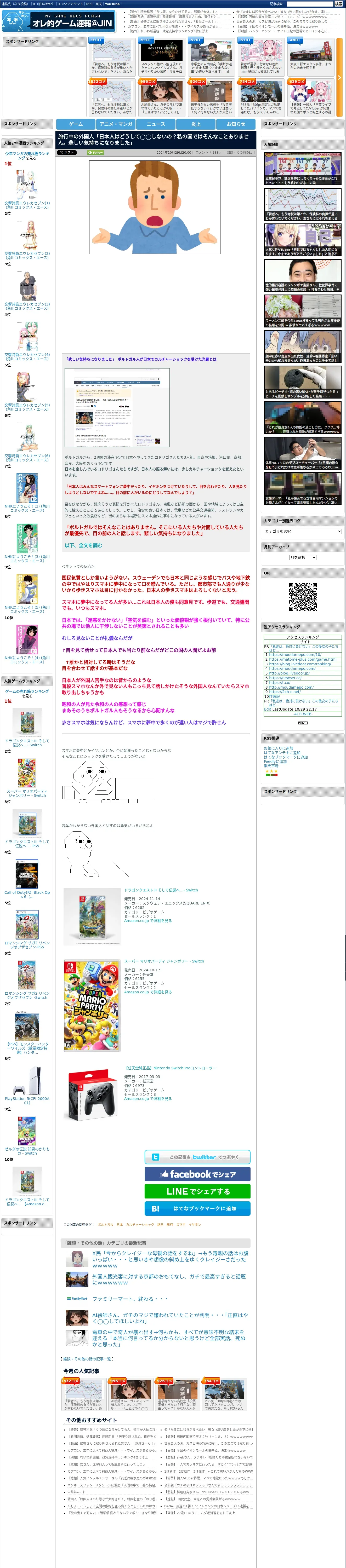Click the カルチャーショック article tag
Image resolution: width=346 pixels, height=1568 pixels.
click(x=140, y=1225)
